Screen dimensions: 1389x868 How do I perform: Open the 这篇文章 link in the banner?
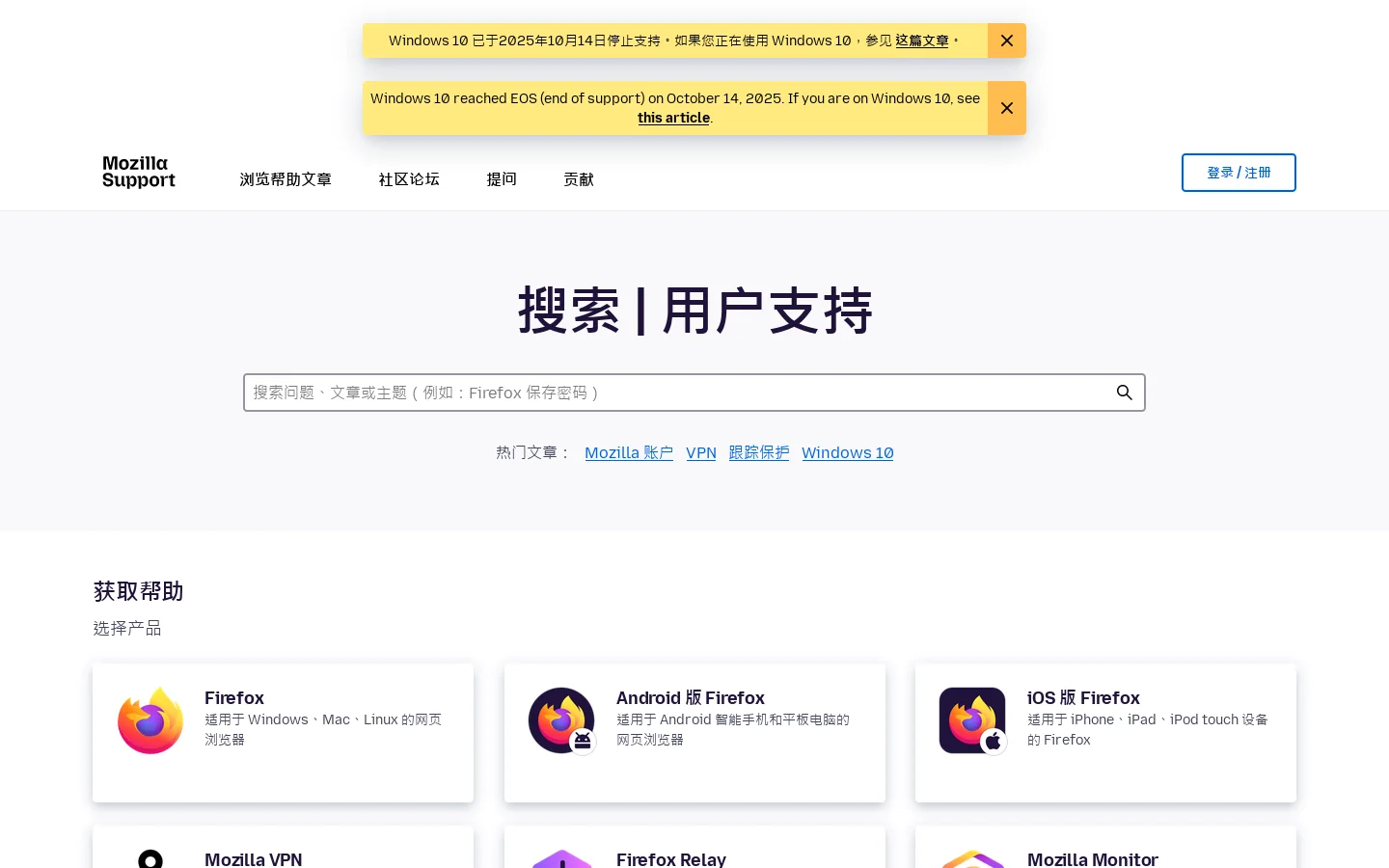pos(921,41)
